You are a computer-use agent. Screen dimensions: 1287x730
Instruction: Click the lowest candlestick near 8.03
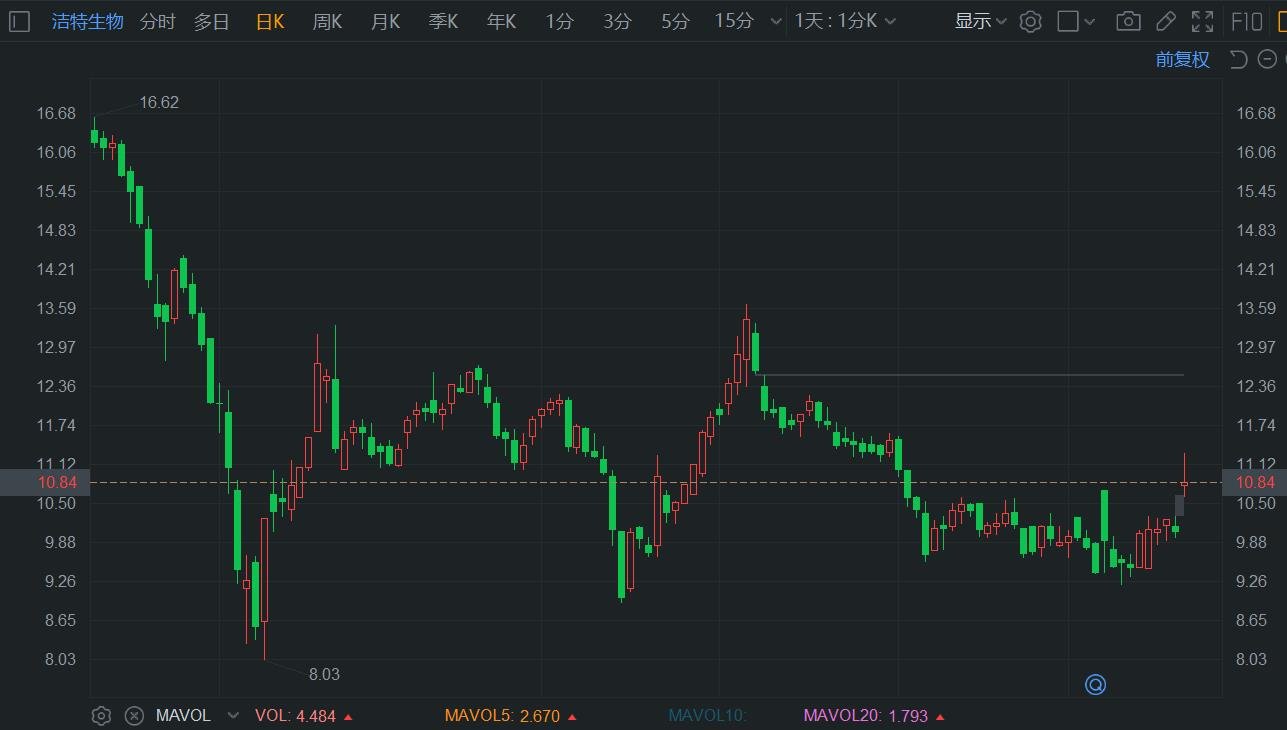click(264, 588)
